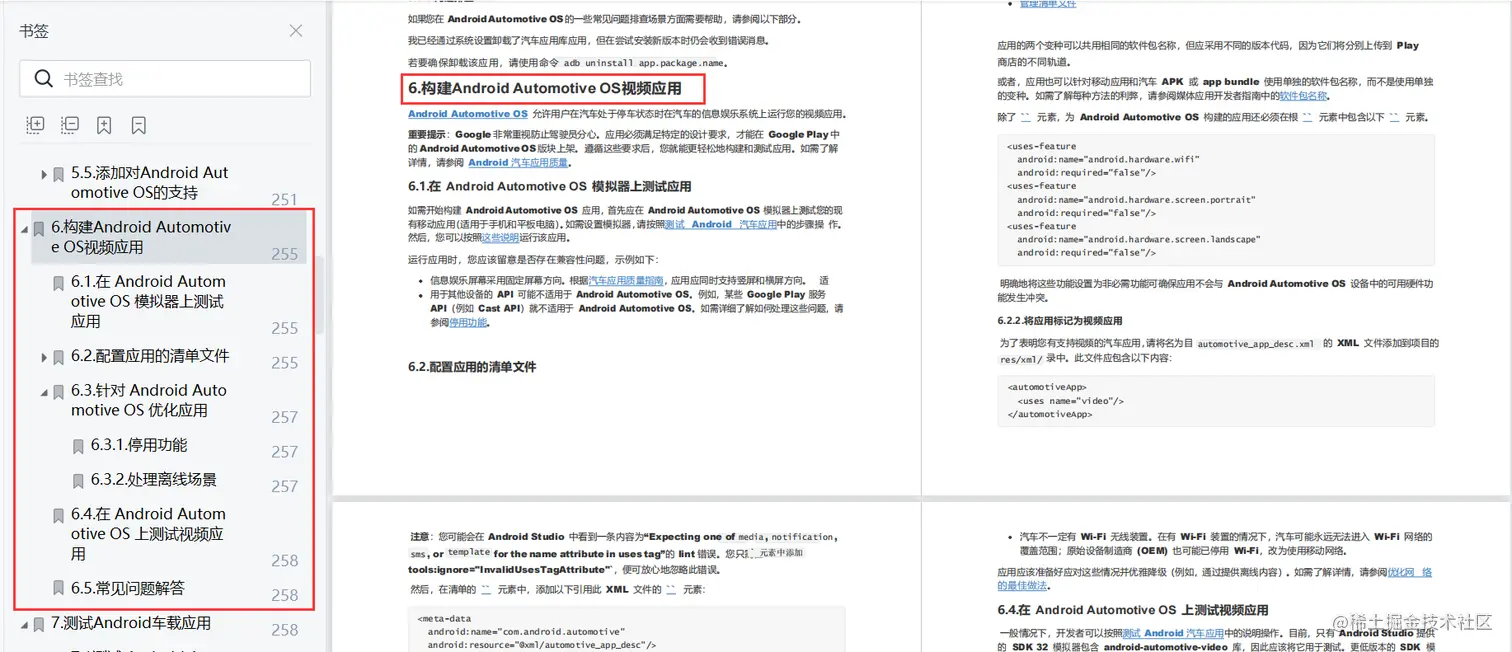Expand the 6.2.配置应用的清单文件 node
Viewport: 1512px width, 652px height.
(x=44, y=357)
